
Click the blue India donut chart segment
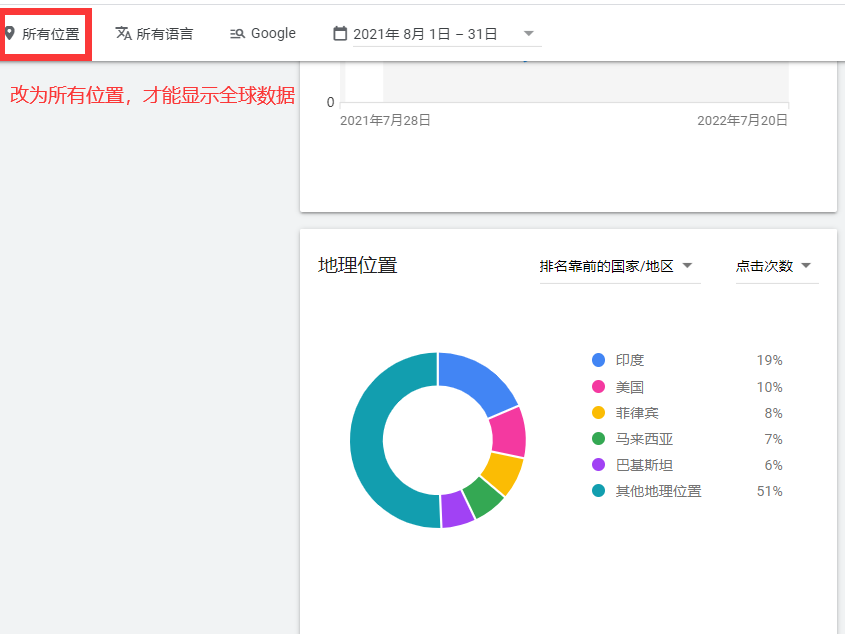pyautogui.click(x=478, y=382)
